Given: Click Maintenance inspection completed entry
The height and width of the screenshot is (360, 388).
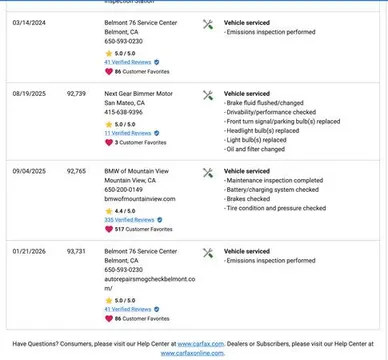Looking at the screenshot, I should tap(273, 181).
